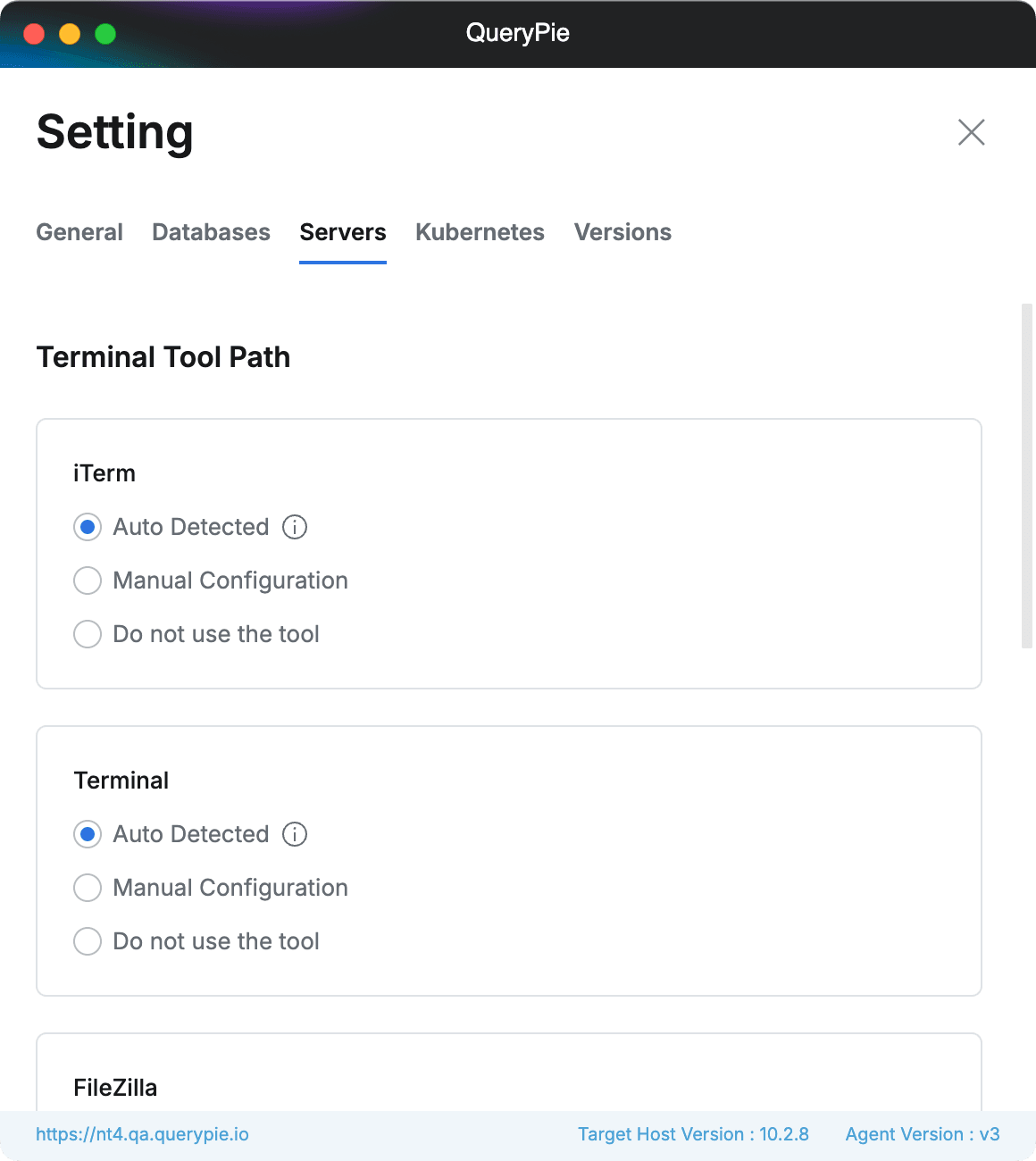Open the Databases tab
The image size is (1036, 1161).
[211, 232]
